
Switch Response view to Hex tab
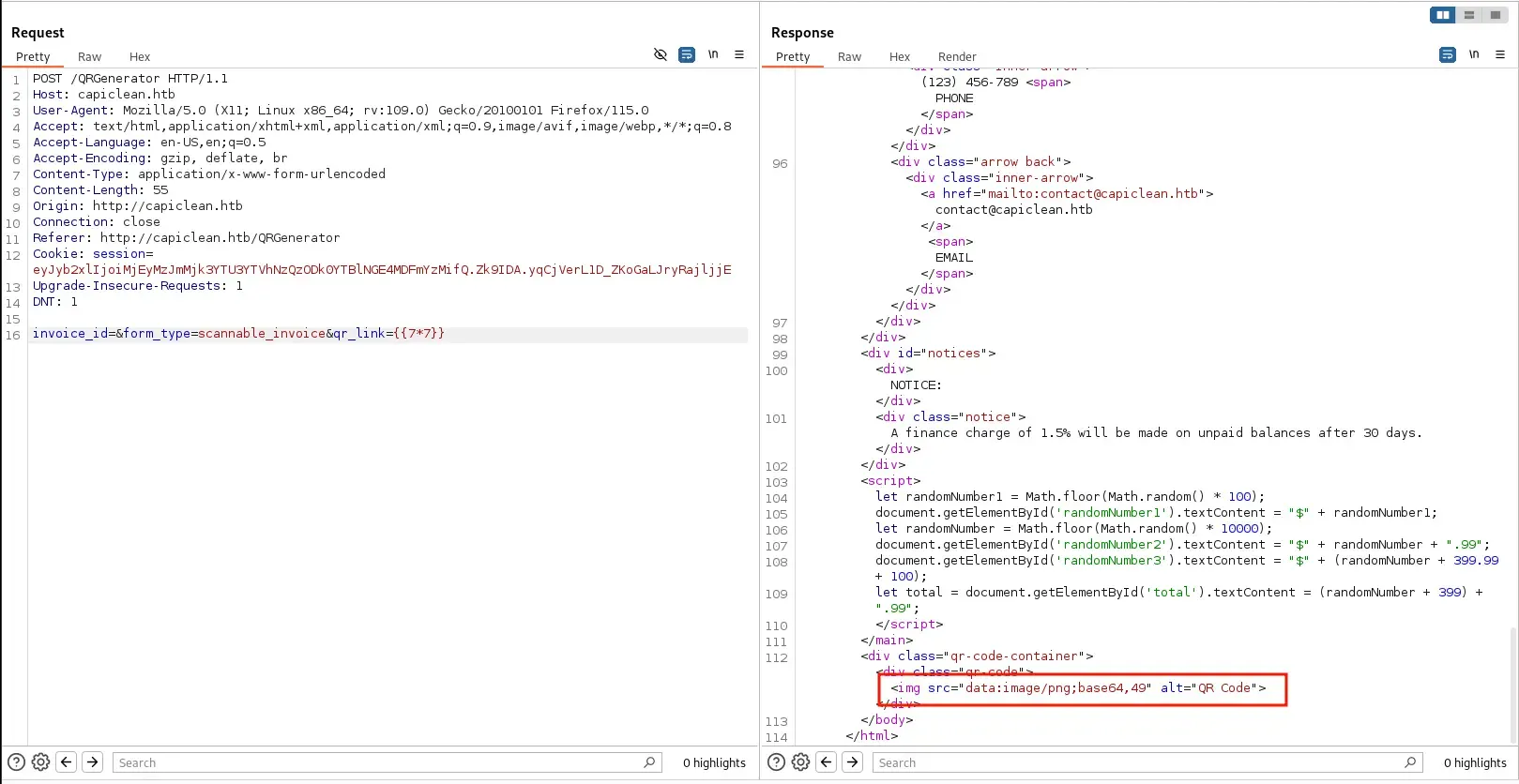coord(900,57)
